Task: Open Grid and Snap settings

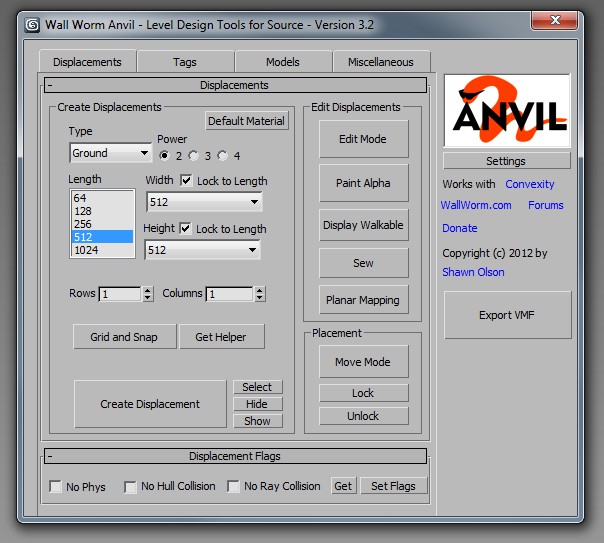Action: pyautogui.click(x=124, y=337)
